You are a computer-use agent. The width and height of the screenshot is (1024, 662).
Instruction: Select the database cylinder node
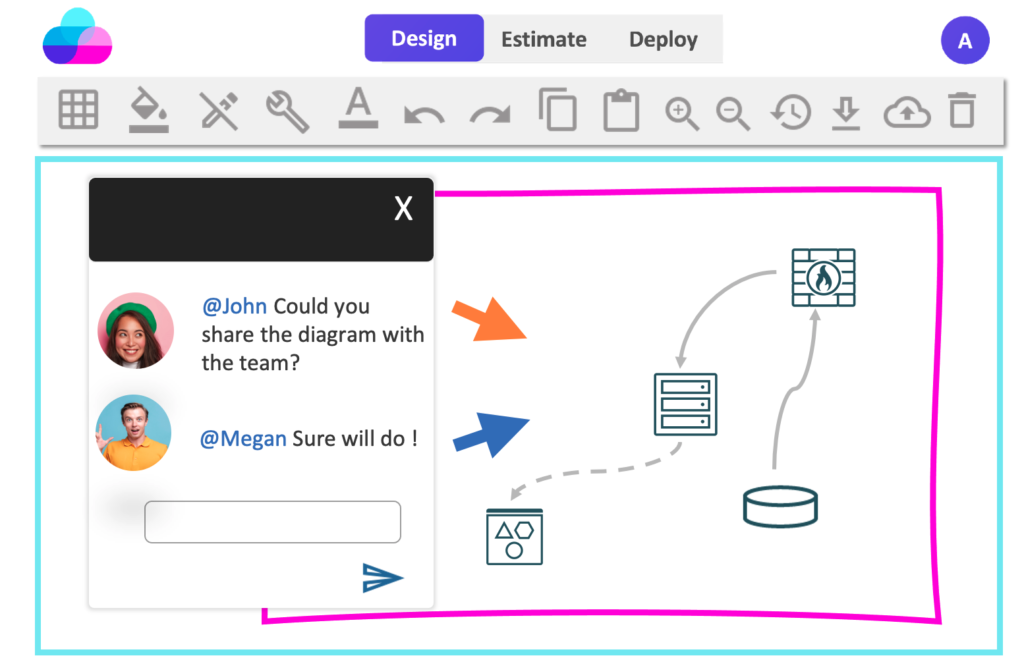coord(780,507)
